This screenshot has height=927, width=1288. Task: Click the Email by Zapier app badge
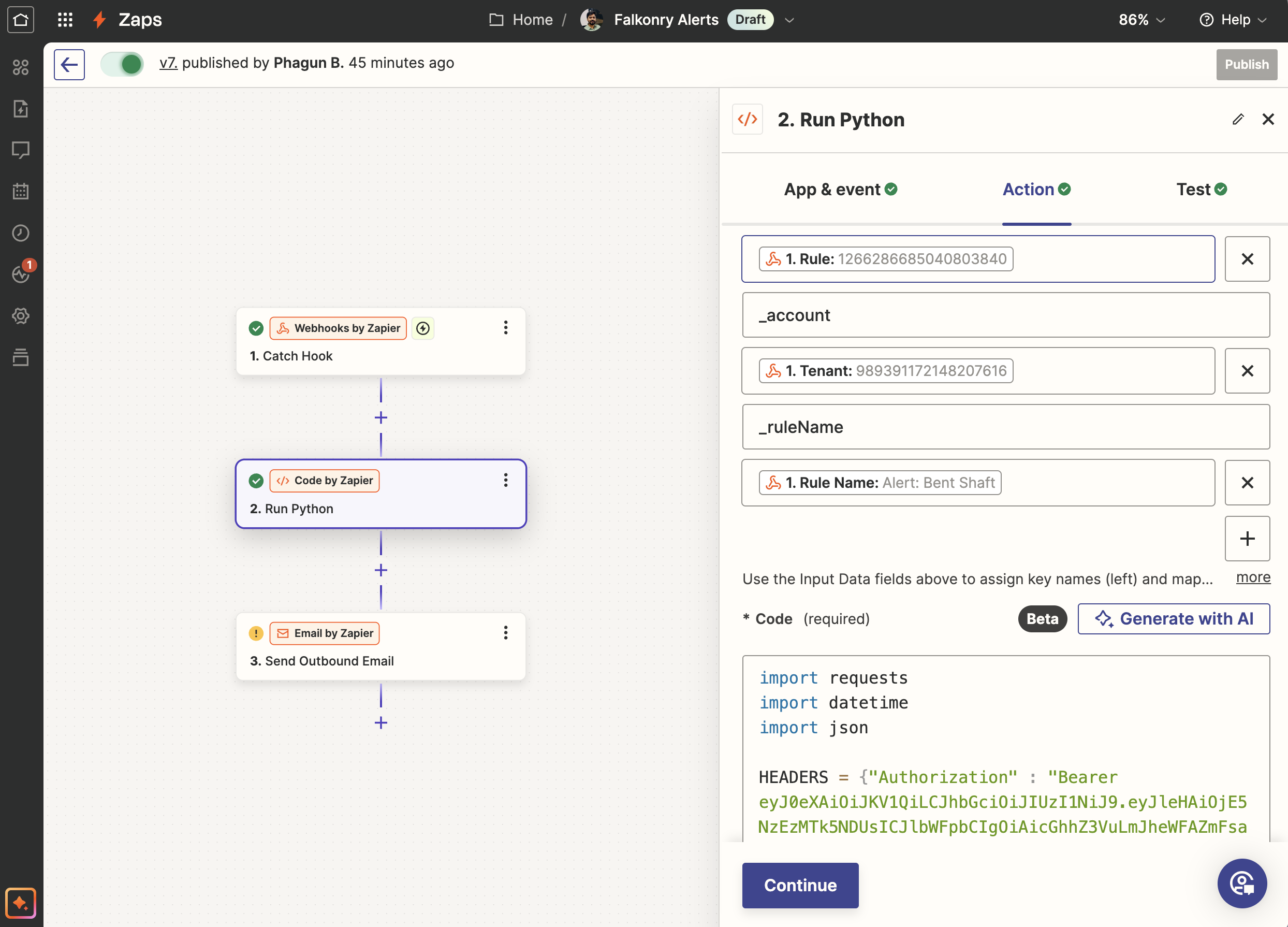pyautogui.click(x=324, y=633)
